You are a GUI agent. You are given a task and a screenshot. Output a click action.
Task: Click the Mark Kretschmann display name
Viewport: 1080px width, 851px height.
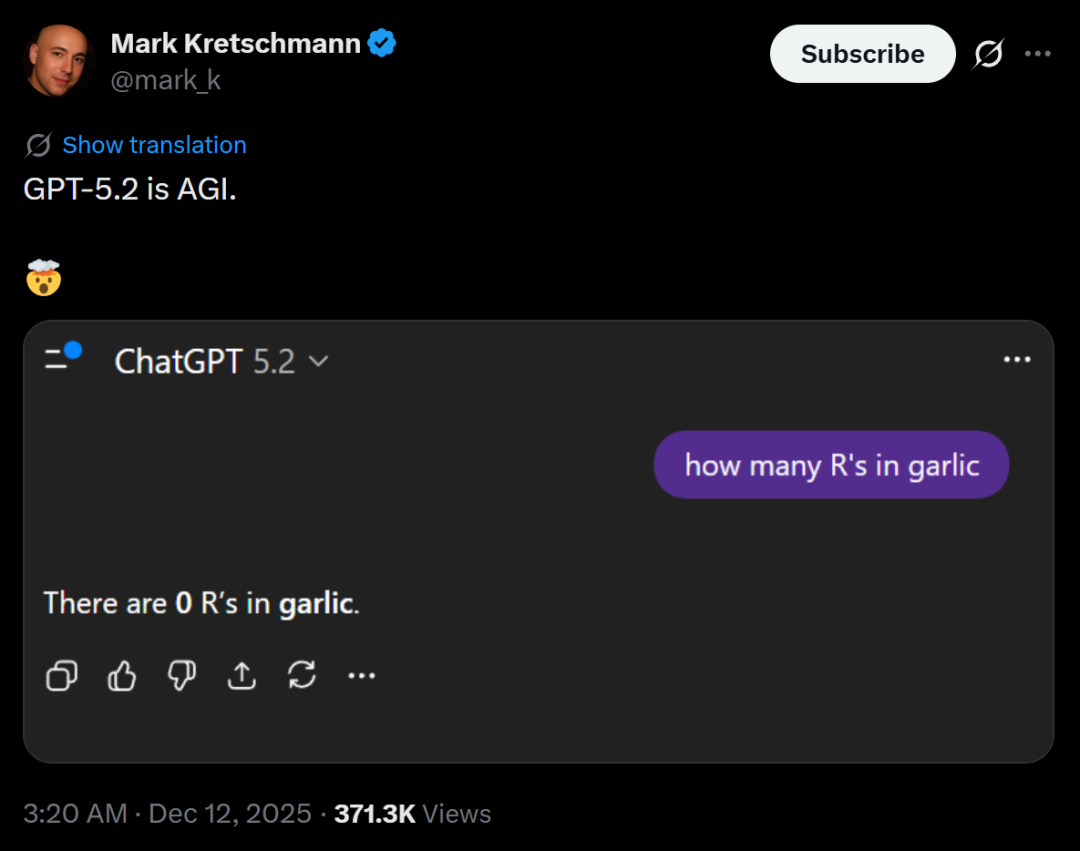(235, 43)
